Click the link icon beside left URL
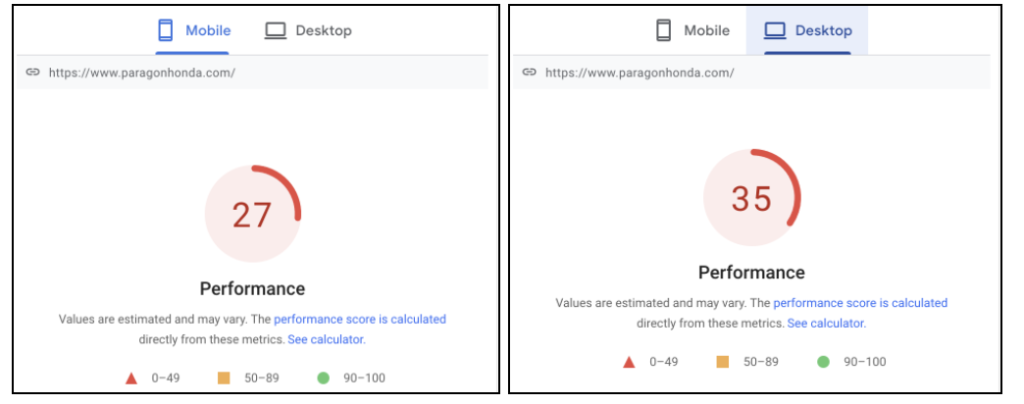 pyautogui.click(x=33, y=72)
